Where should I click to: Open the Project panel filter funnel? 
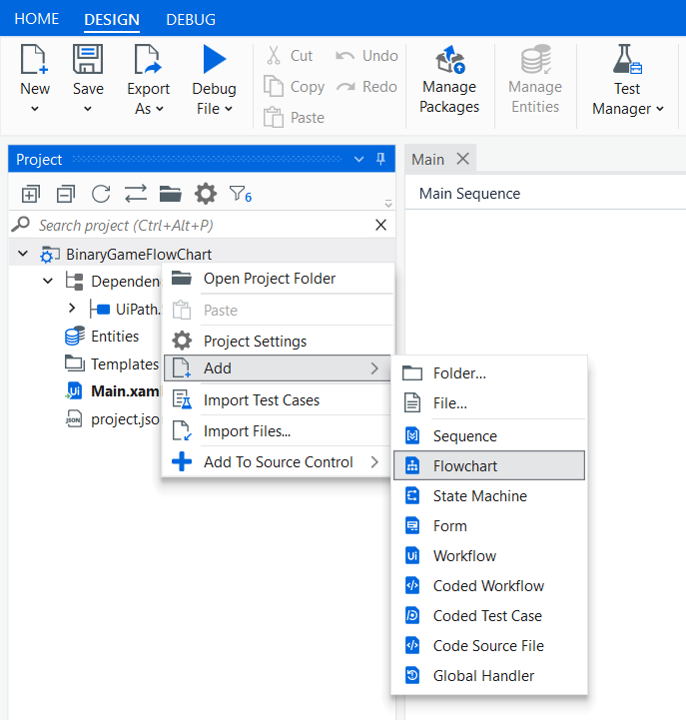pos(240,194)
